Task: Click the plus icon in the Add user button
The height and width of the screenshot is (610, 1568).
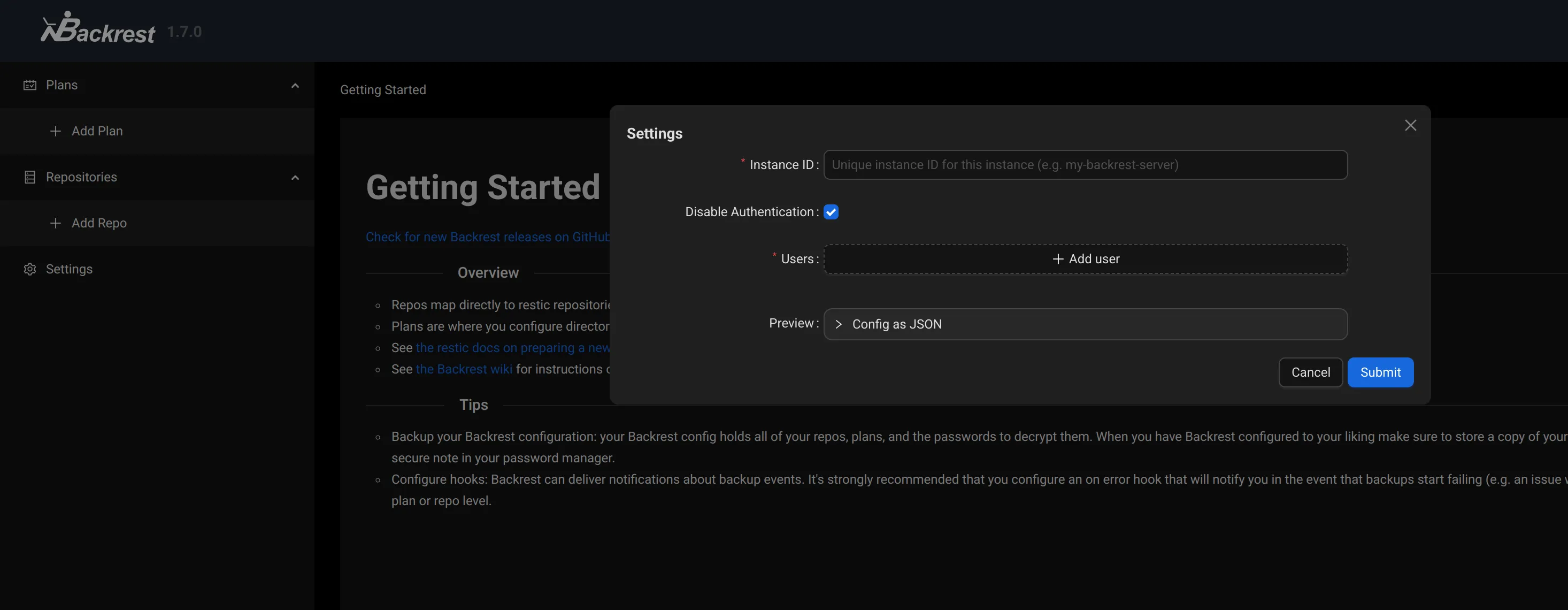Action: pyautogui.click(x=1058, y=259)
